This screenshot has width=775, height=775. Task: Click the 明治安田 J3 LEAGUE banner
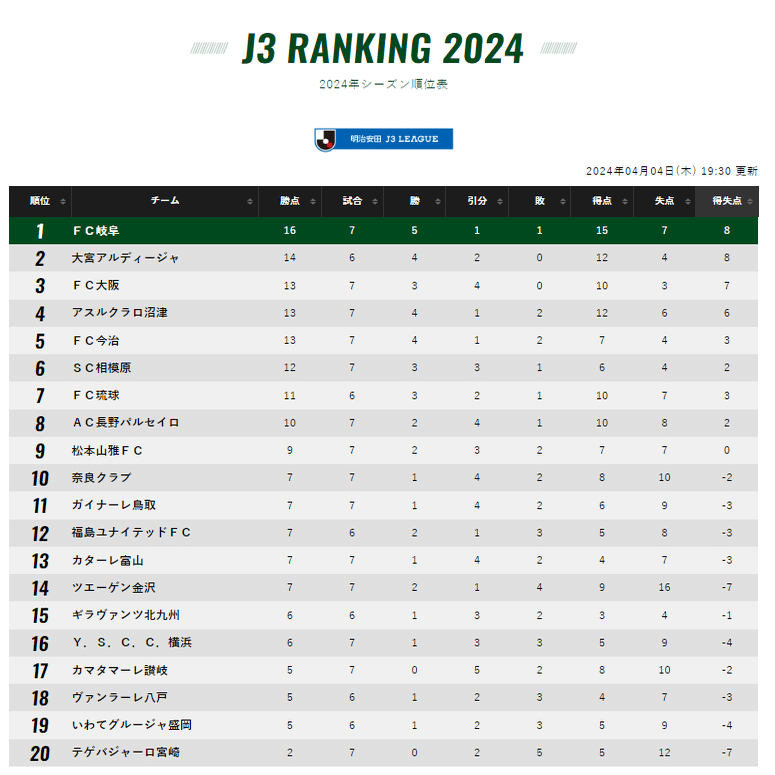coord(384,139)
